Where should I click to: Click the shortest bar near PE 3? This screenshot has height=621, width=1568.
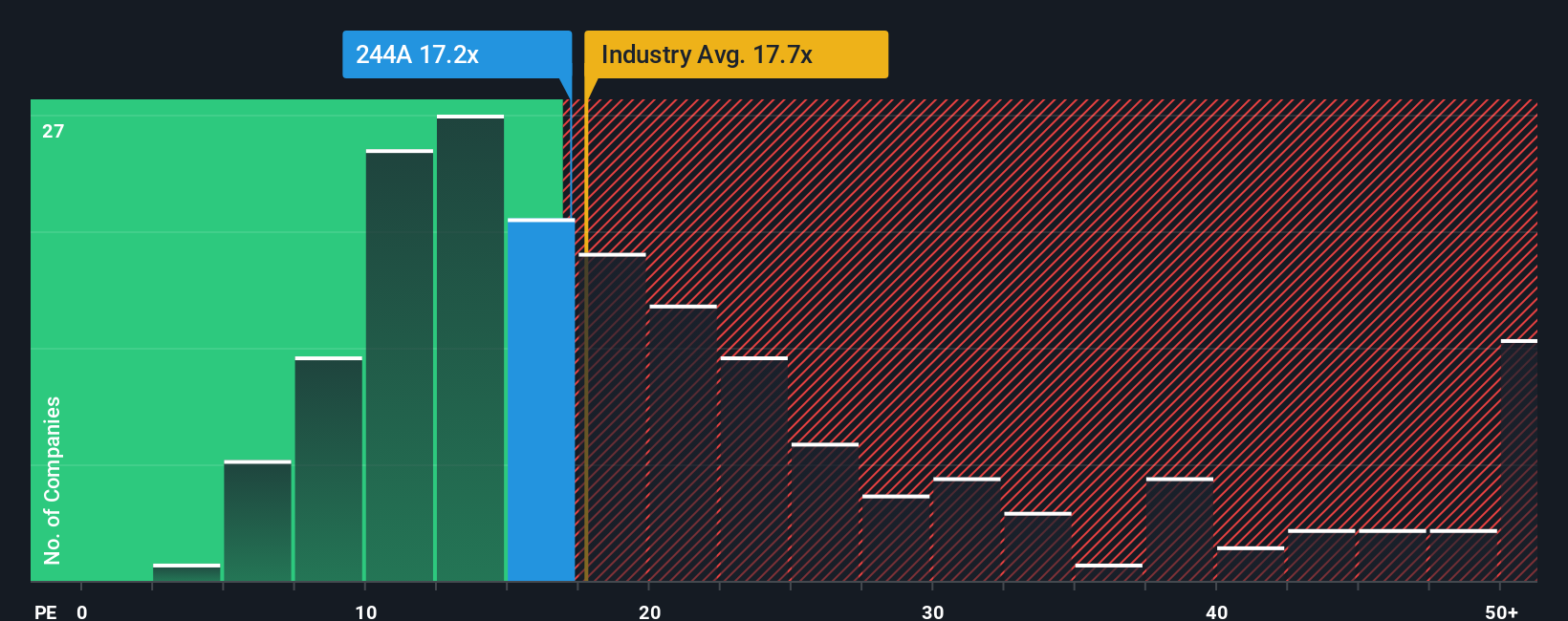[186, 572]
